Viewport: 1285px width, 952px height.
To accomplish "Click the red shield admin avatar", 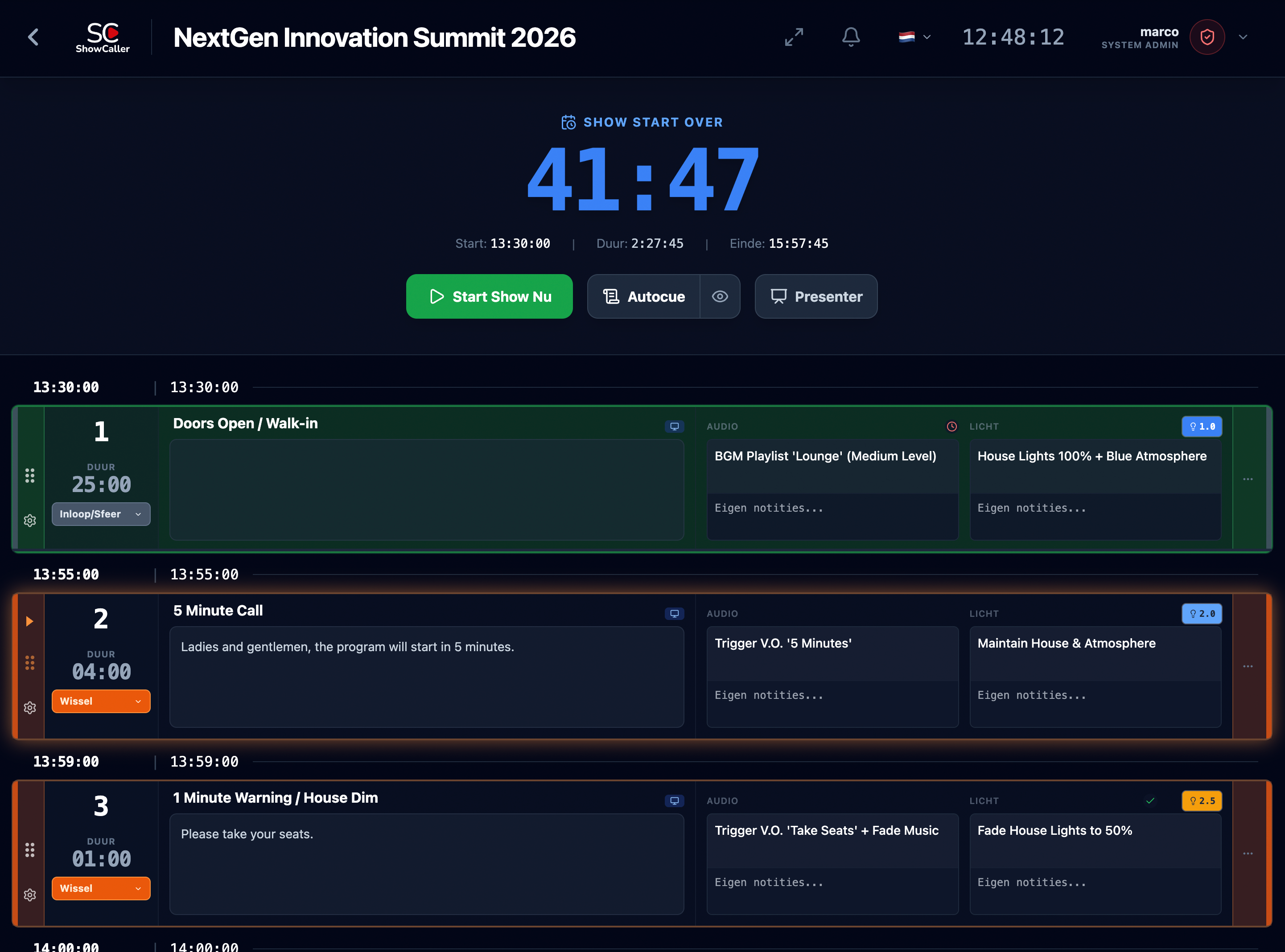I will [1207, 37].
